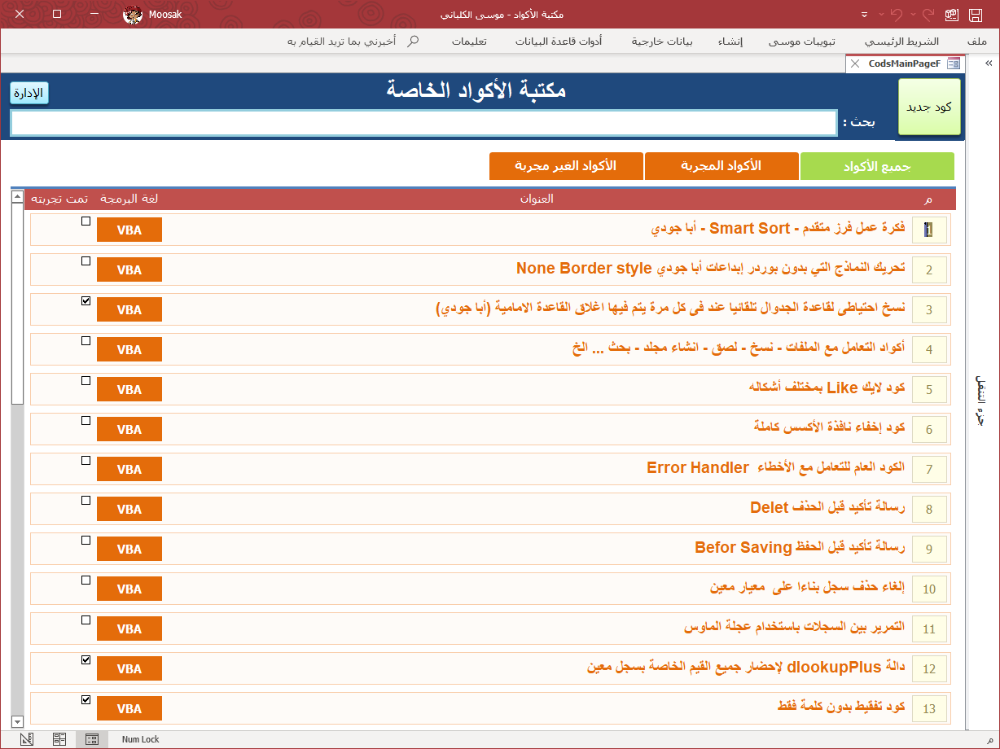Open the تبويبات موسى ribbon tab
1000x749 pixels.
(802, 41)
